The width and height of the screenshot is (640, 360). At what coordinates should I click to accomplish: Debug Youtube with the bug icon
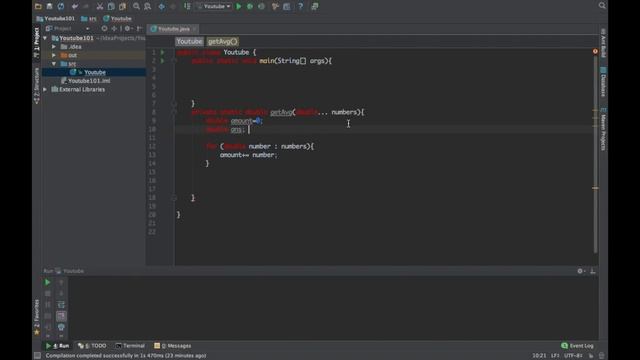tap(250, 6)
